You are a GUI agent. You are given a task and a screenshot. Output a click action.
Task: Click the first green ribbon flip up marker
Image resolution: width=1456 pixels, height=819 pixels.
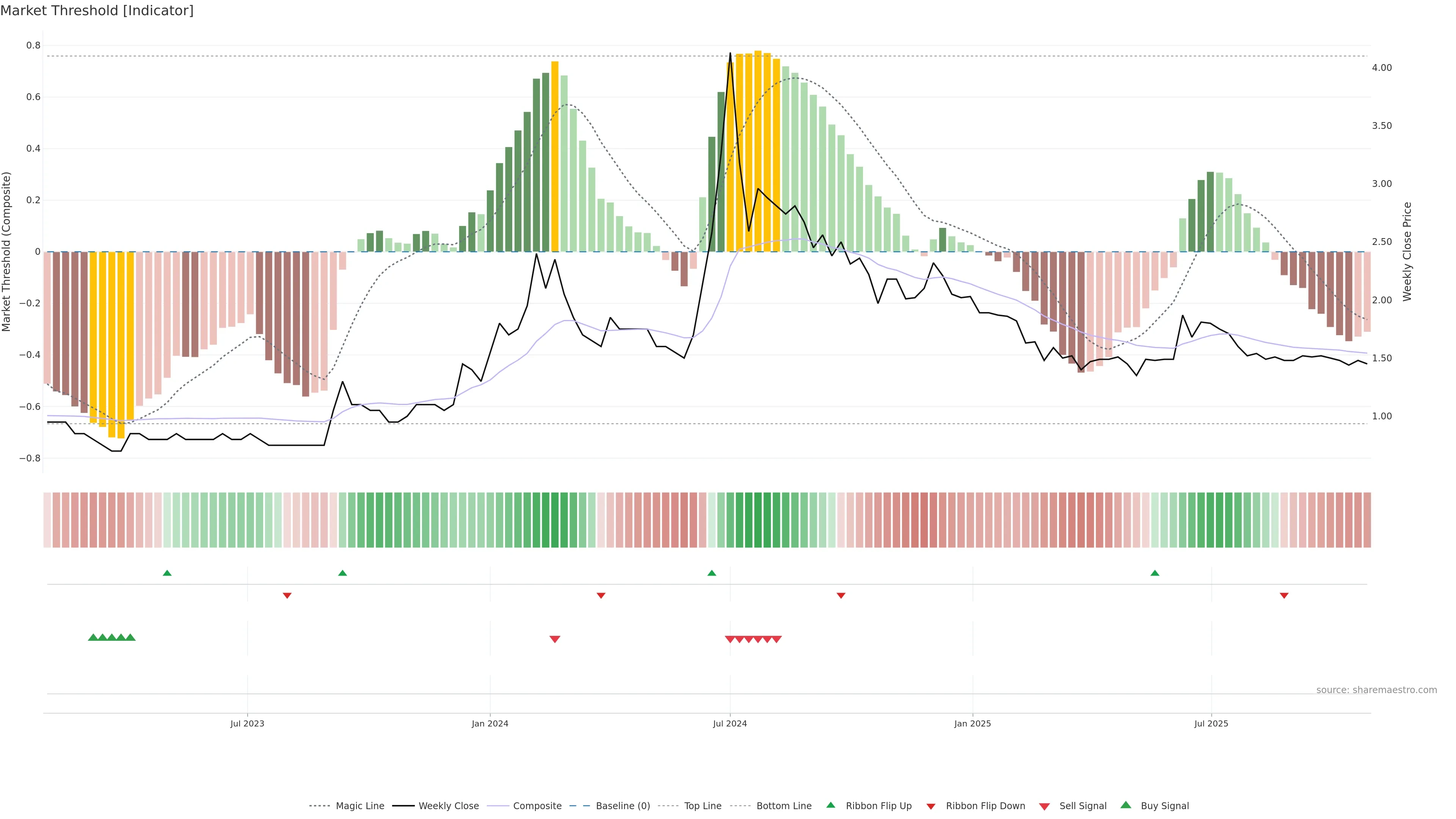point(167,573)
